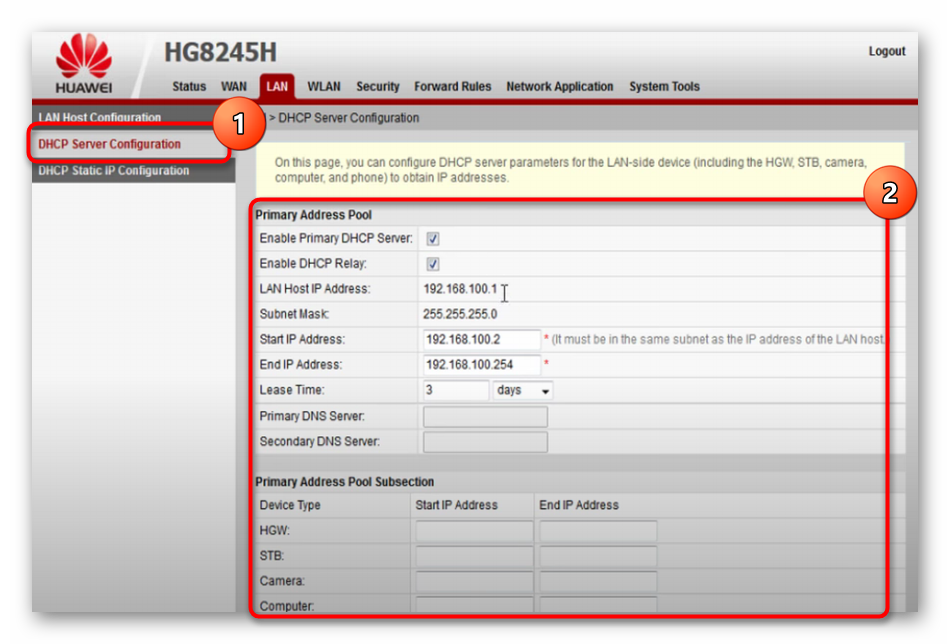The width and height of the screenshot is (950, 644).
Task: Select DHCP Server Configuration in sidebar
Action: (x=109, y=144)
